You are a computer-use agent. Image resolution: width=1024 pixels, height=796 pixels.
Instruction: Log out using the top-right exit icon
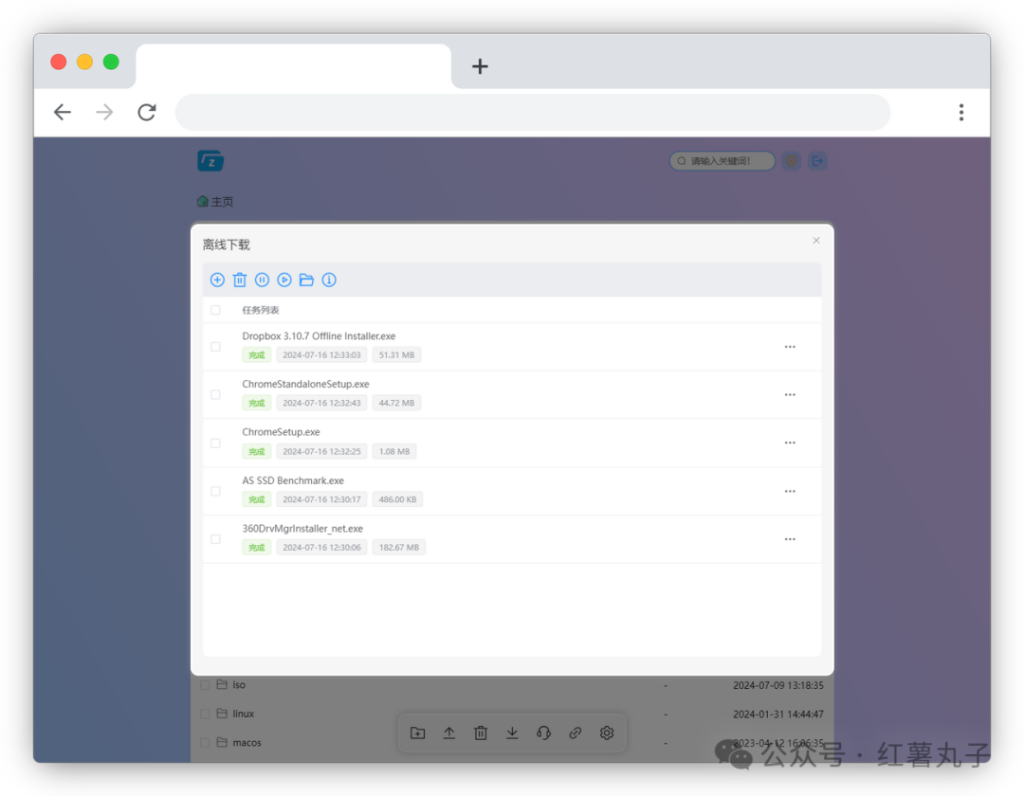(x=818, y=160)
